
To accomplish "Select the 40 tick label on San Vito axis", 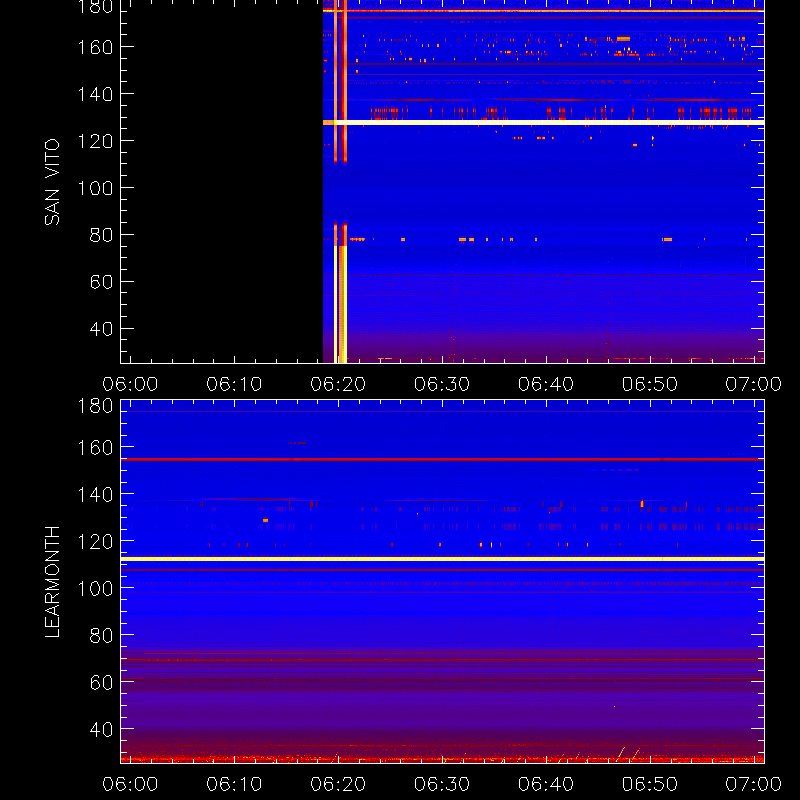I will coord(101,329).
